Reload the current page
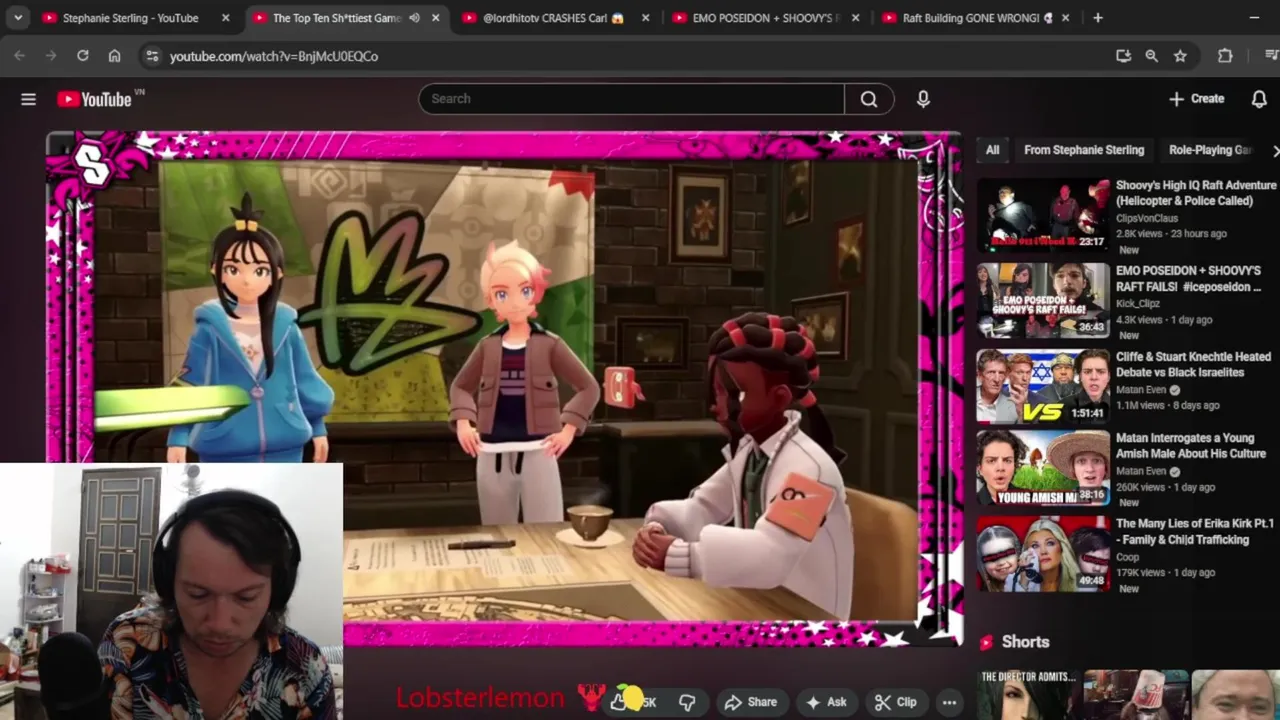 (82, 56)
